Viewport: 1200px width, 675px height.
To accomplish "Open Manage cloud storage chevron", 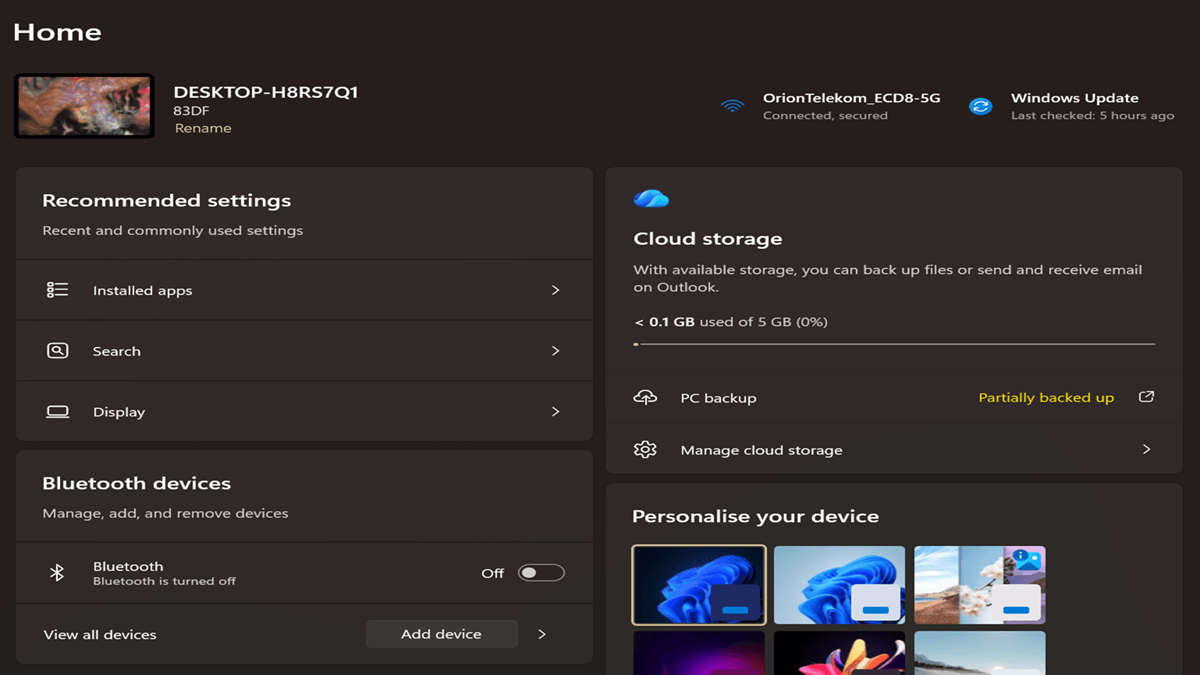I will [1147, 450].
